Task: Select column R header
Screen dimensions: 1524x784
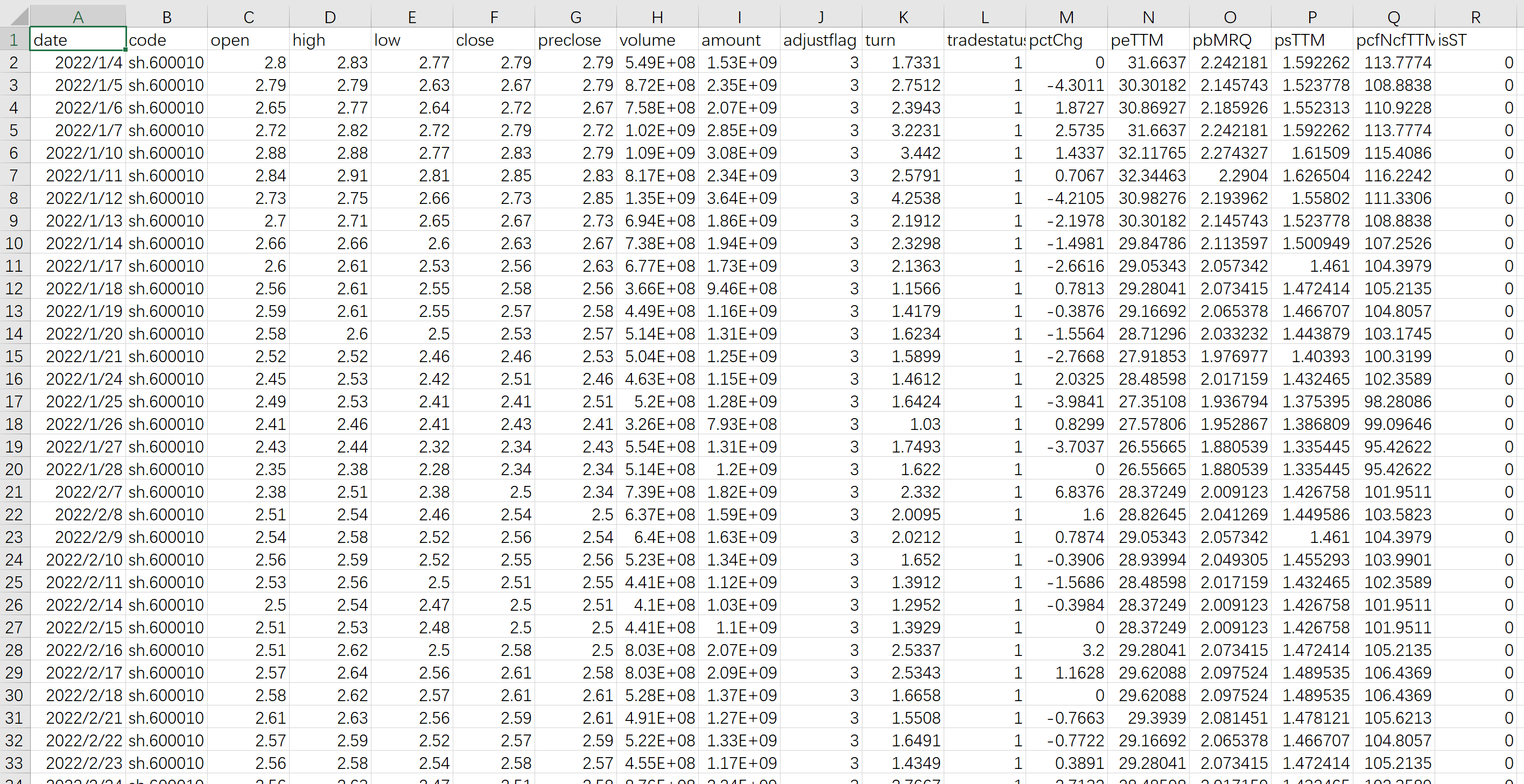Action: coord(1476,17)
